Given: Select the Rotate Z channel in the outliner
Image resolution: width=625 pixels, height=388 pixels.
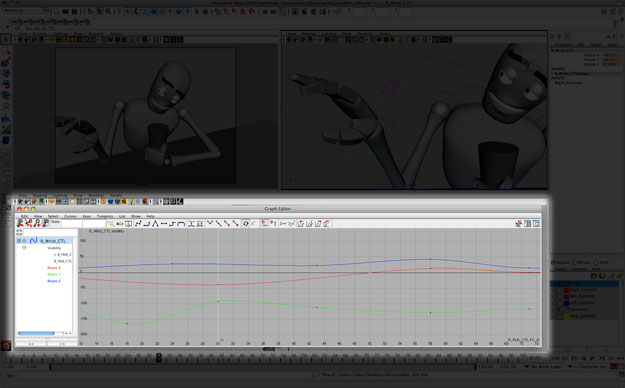Looking at the screenshot, I should pos(53,281).
